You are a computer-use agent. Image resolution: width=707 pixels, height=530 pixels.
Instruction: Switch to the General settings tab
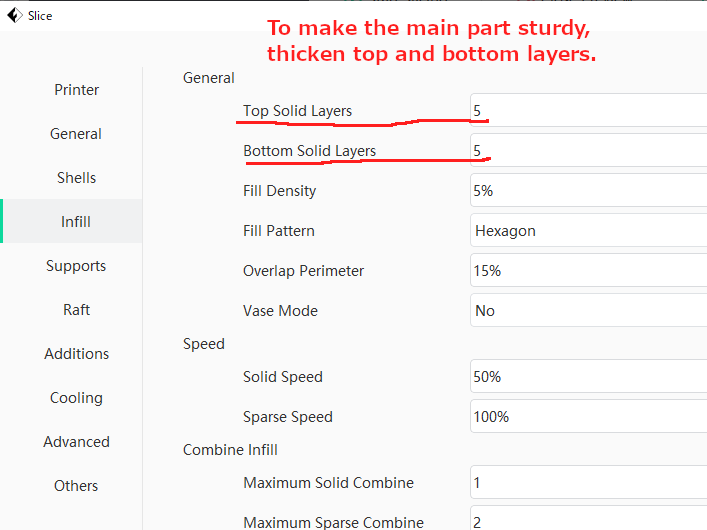[76, 134]
